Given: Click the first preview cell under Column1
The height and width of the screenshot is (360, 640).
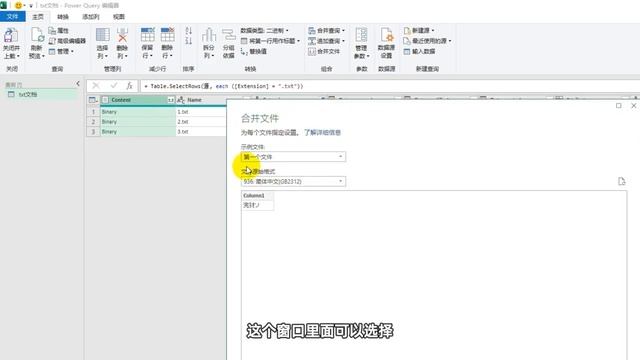Looking at the screenshot, I should tap(258, 205).
